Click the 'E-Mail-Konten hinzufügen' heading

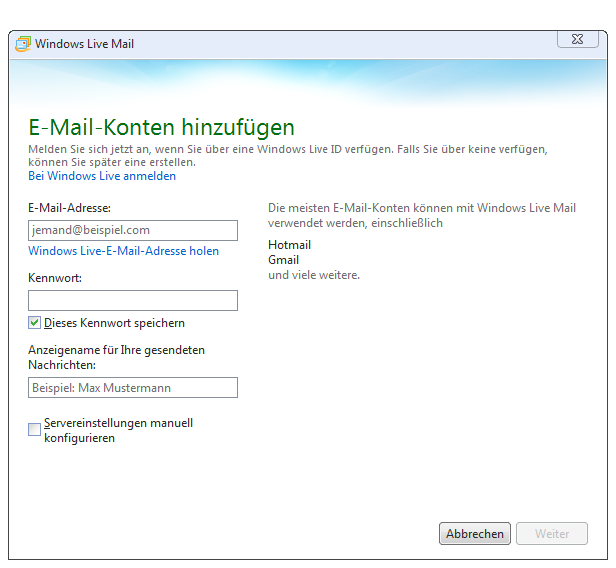(161, 127)
